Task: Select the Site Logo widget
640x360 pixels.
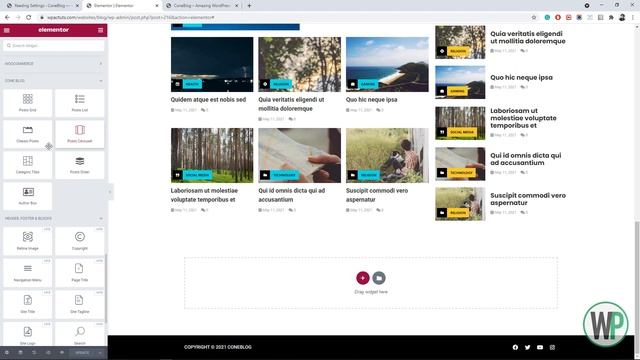Action: [x=28, y=335]
